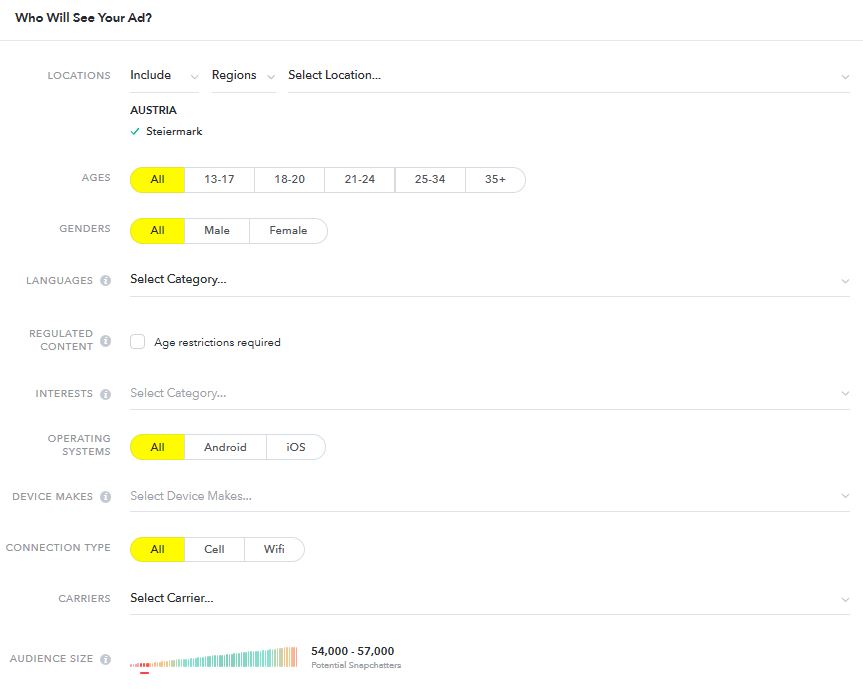Screen dimensions: 863x700
Task: Click the Device Makes info icon
Action: pyautogui.click(x=106, y=497)
